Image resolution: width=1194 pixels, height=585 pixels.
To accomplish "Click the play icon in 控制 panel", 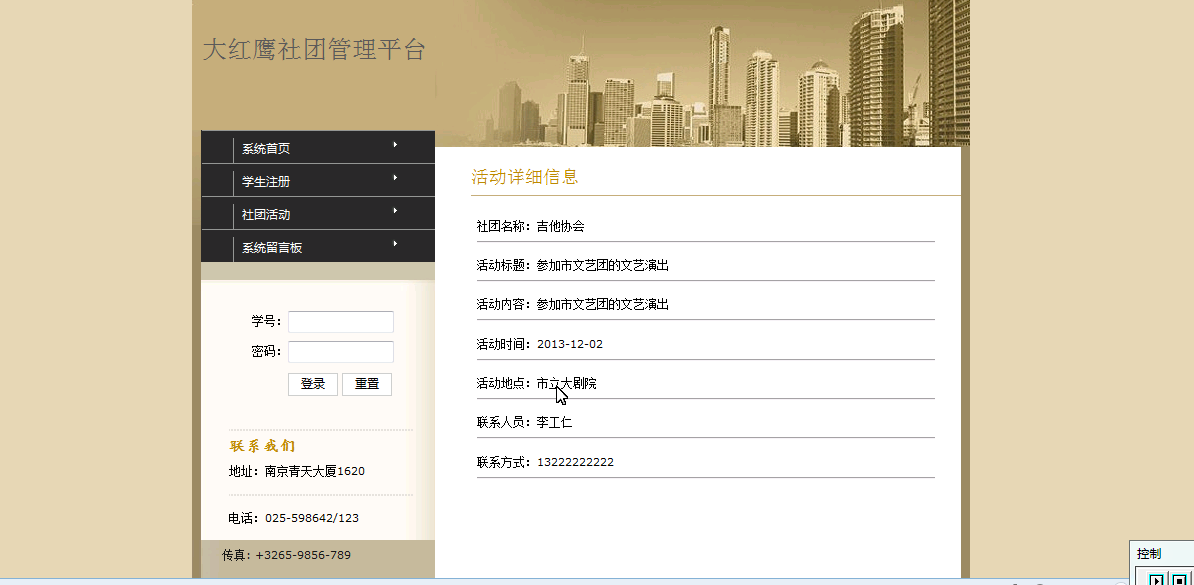I will click(x=1156, y=578).
